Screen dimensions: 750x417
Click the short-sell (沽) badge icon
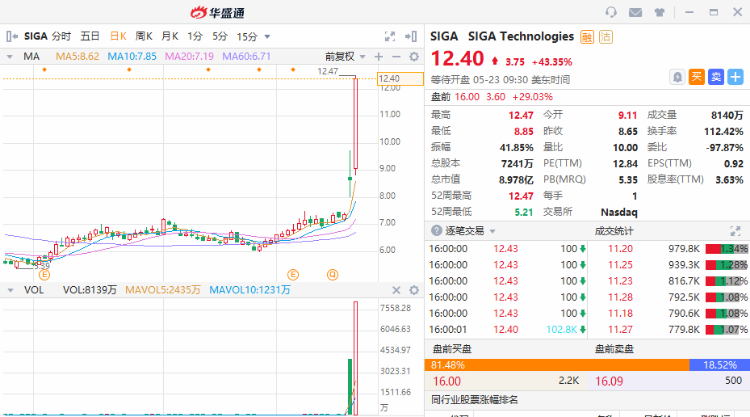[x=606, y=37]
